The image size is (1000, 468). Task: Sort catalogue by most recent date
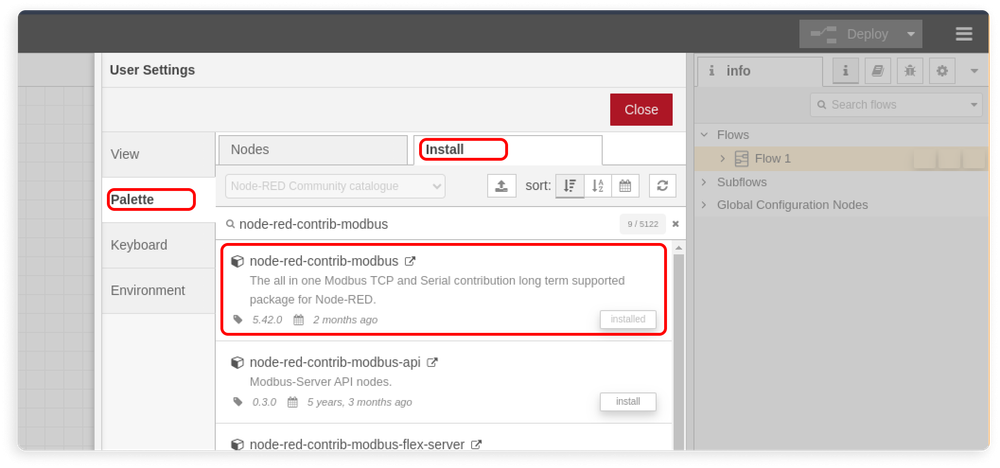click(625, 186)
